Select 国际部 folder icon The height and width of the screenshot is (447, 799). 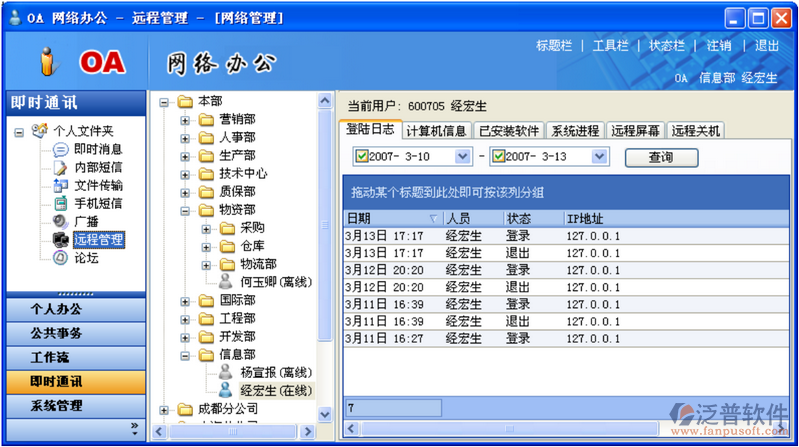(x=206, y=301)
